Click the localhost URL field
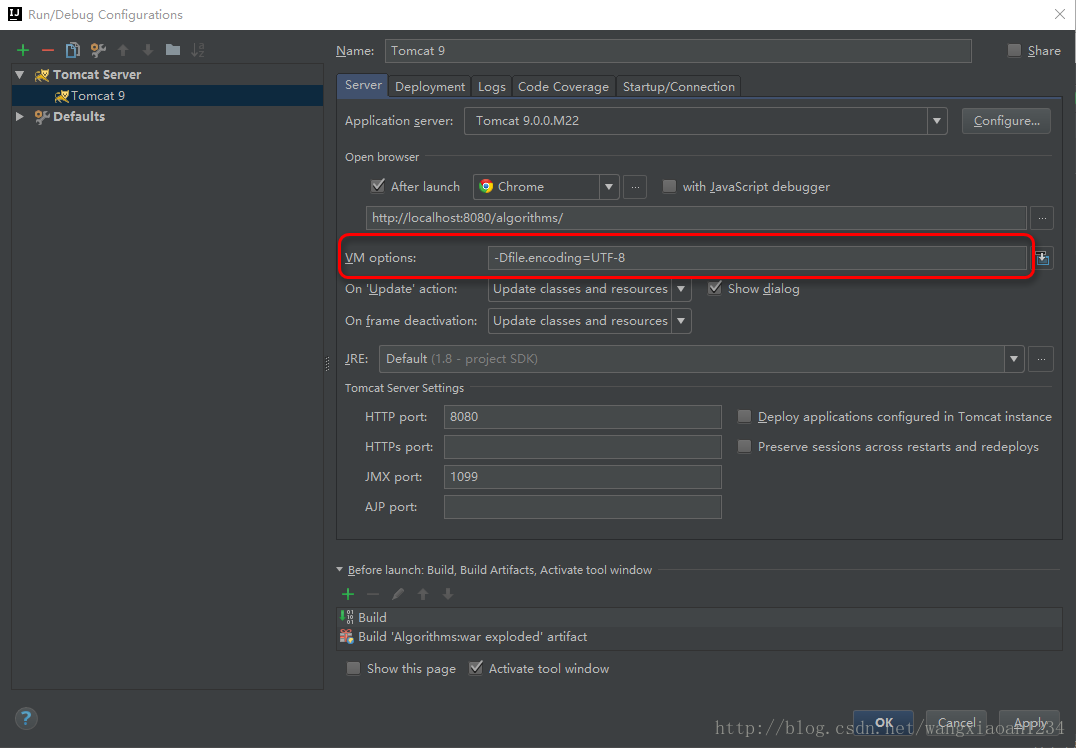The image size is (1076, 748). [x=696, y=218]
